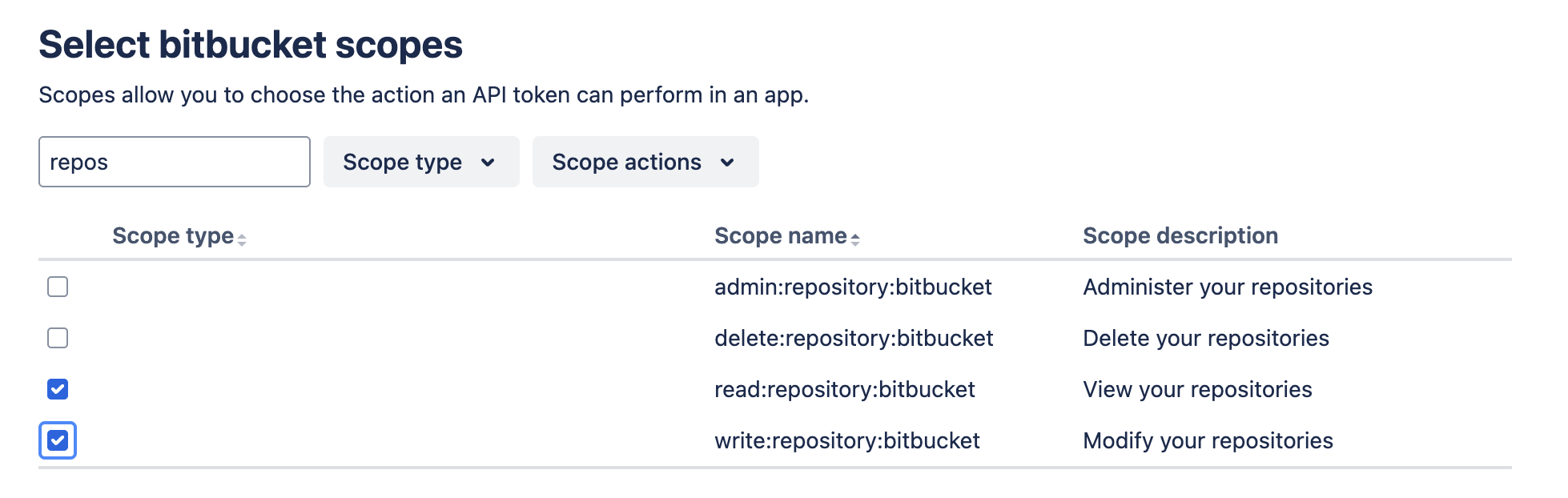Select the write:repository:bitbucket scope name text
This screenshot has width=1568, height=498.
tap(847, 440)
